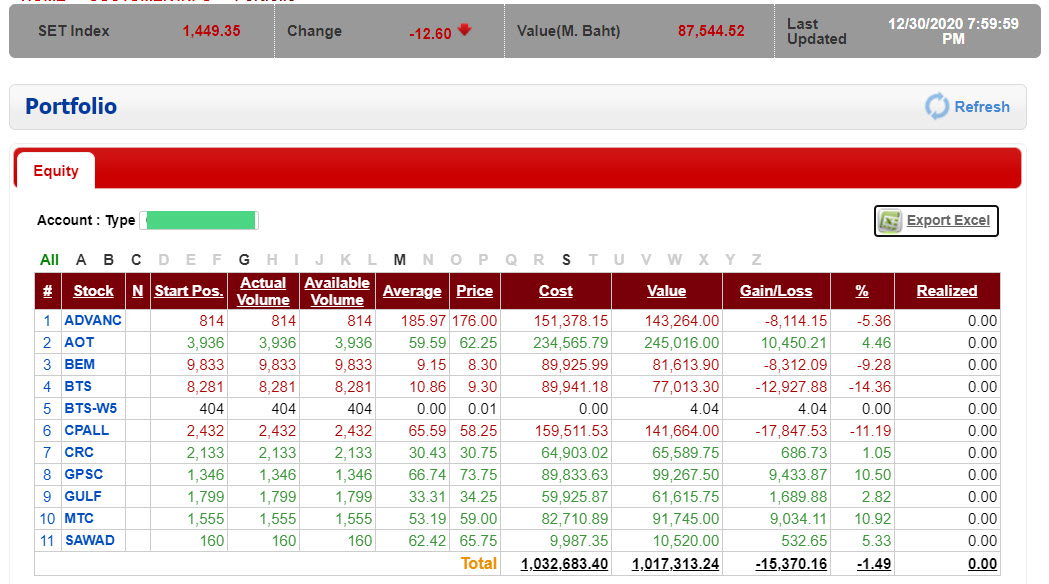
Task: Open the MTC stock link
Action: (x=79, y=518)
